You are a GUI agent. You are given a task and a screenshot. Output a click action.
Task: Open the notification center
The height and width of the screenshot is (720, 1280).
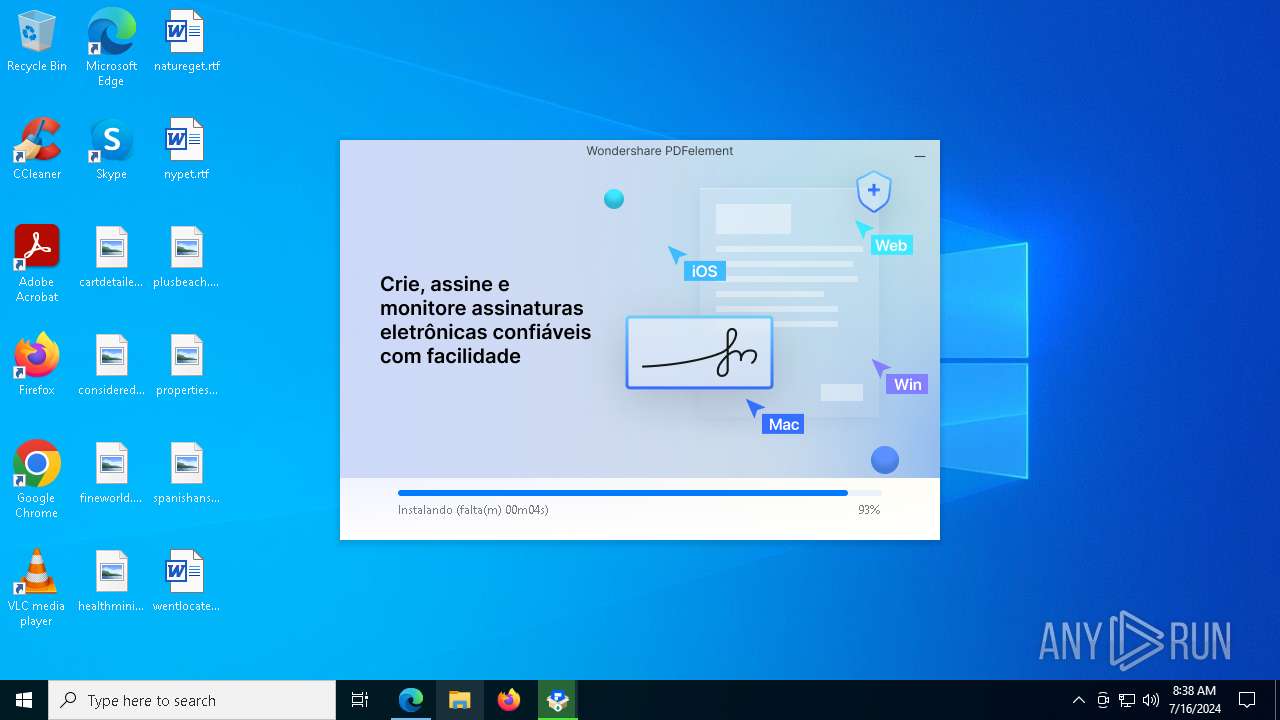[x=1247, y=700]
